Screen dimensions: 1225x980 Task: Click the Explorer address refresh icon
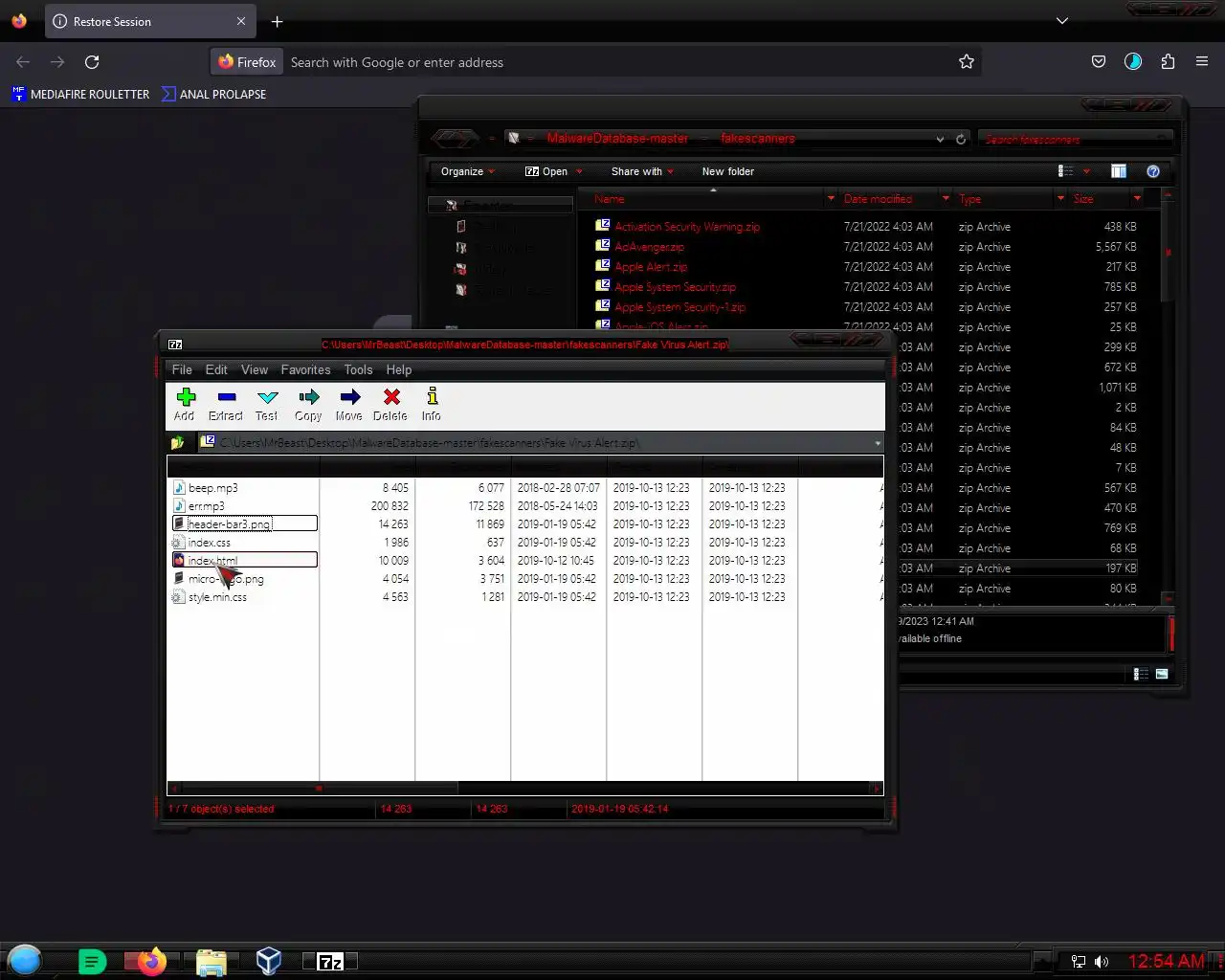pos(961,139)
